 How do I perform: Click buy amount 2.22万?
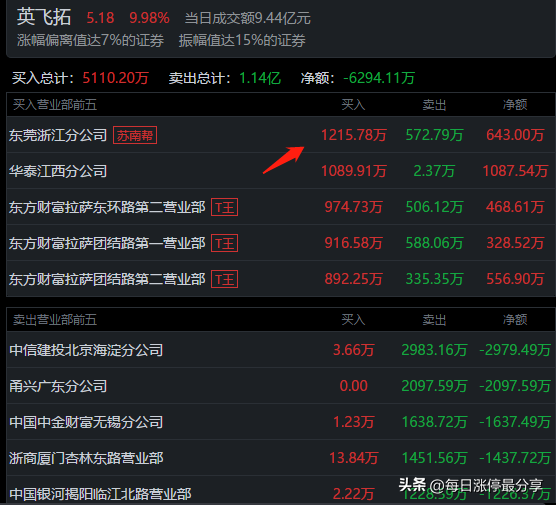pos(354,494)
